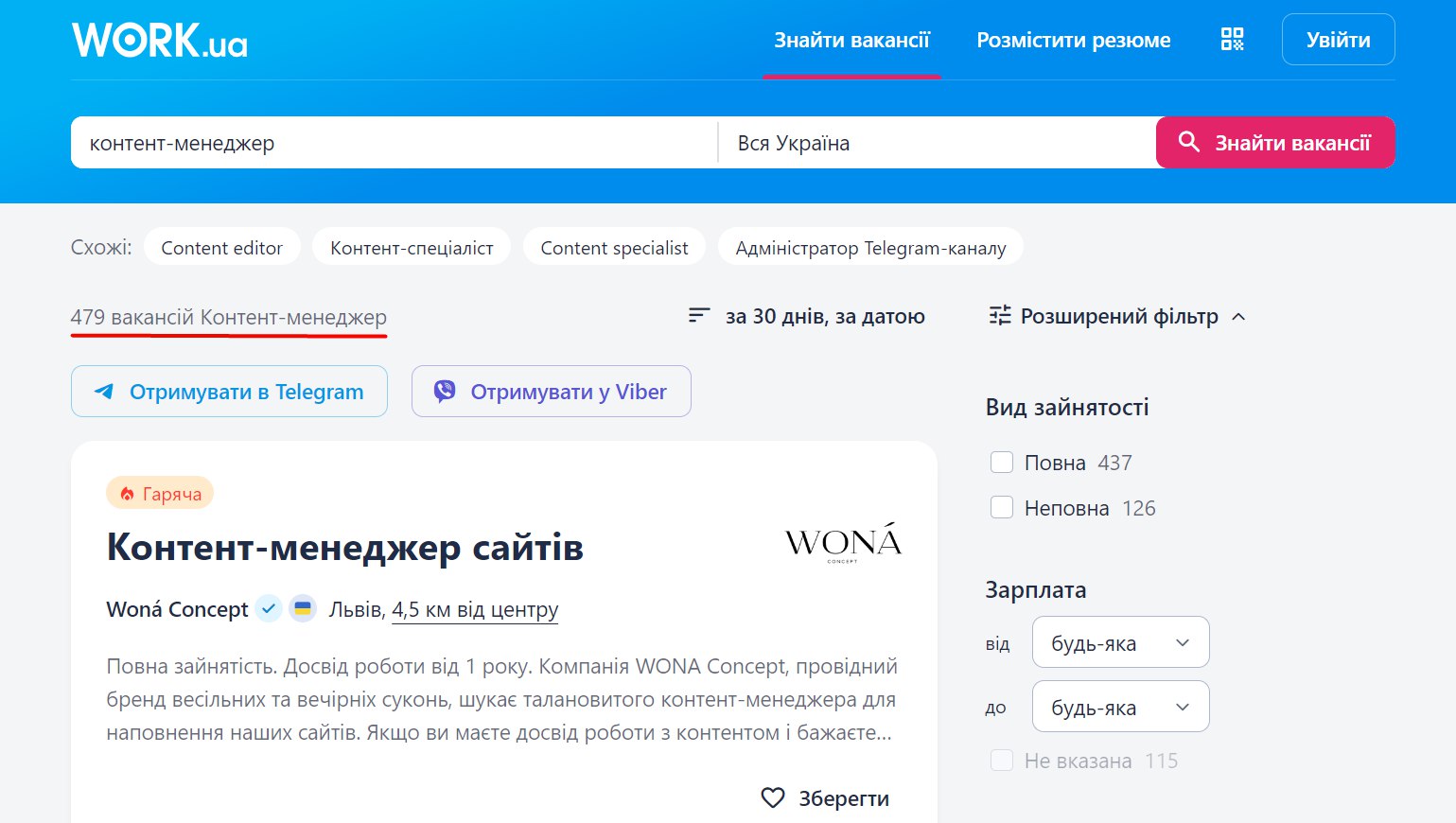
Task: Subscribe via Отримувати у Viber
Action: 552,392
